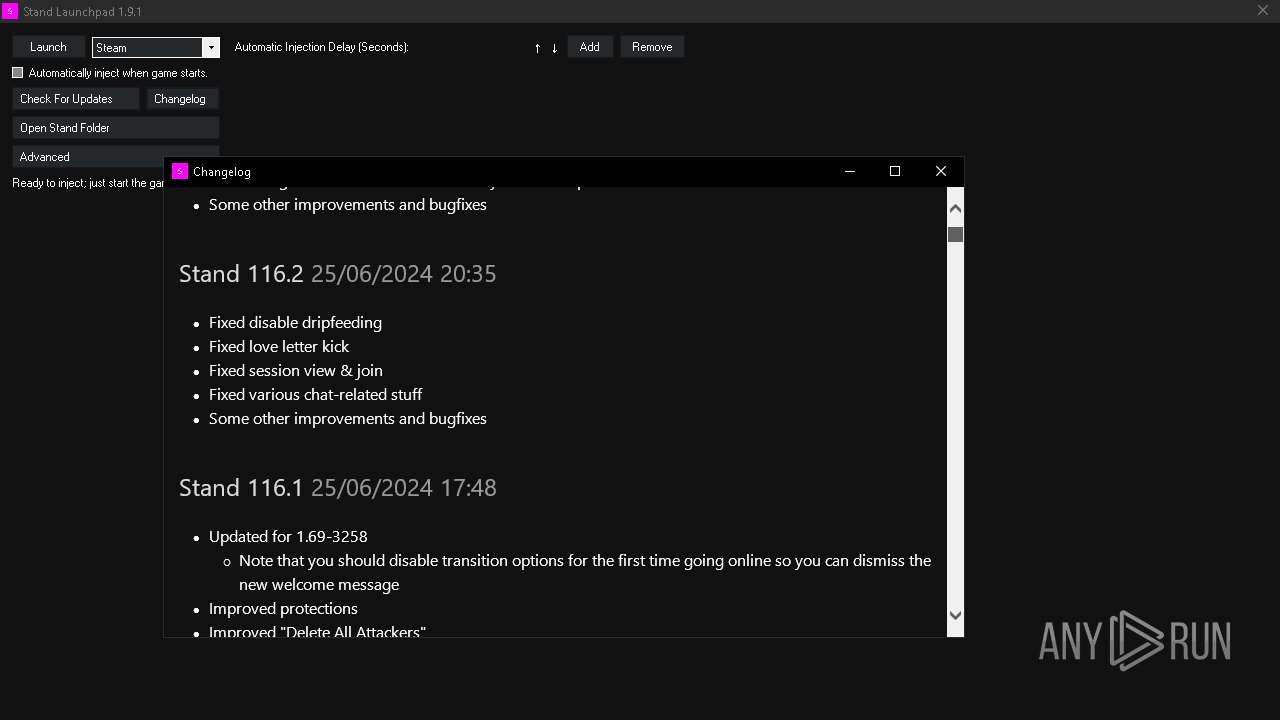Click the changelog scrollbar thumb
The height and width of the screenshot is (720, 1280).
coord(955,234)
